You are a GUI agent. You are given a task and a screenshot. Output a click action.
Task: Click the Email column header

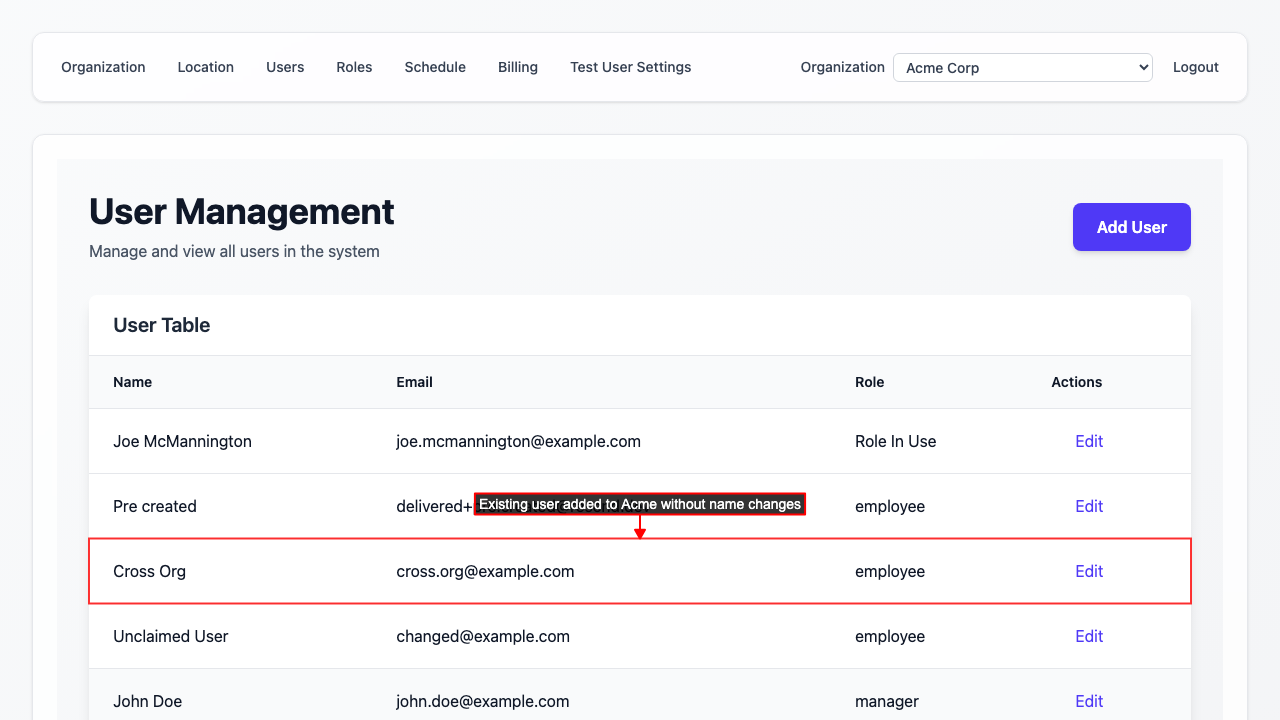pos(414,382)
